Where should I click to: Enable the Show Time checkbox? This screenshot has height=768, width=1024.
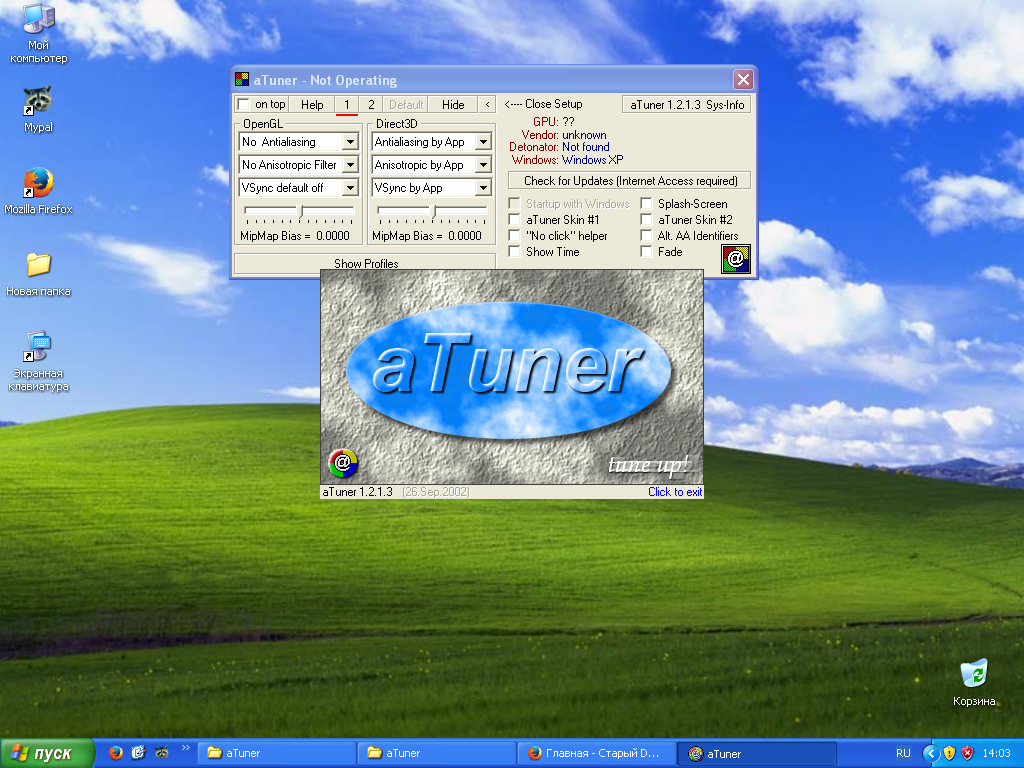point(514,252)
